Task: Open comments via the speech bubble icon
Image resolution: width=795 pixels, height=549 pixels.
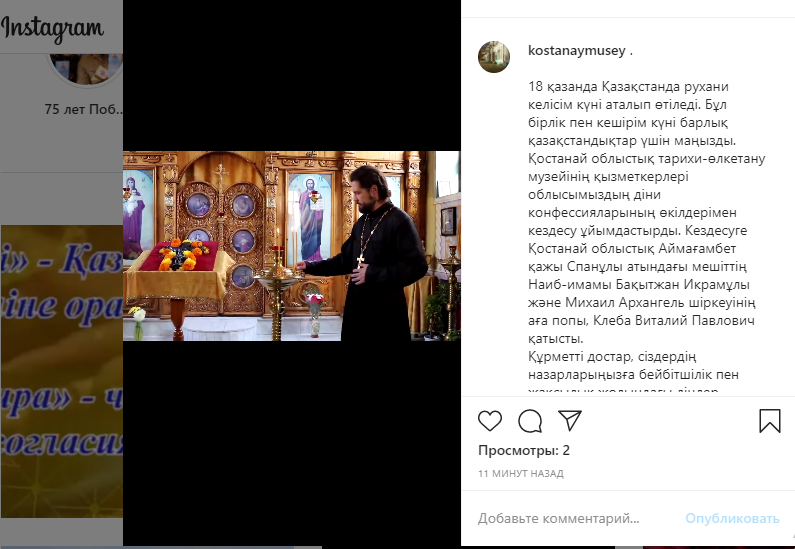Action: click(530, 421)
